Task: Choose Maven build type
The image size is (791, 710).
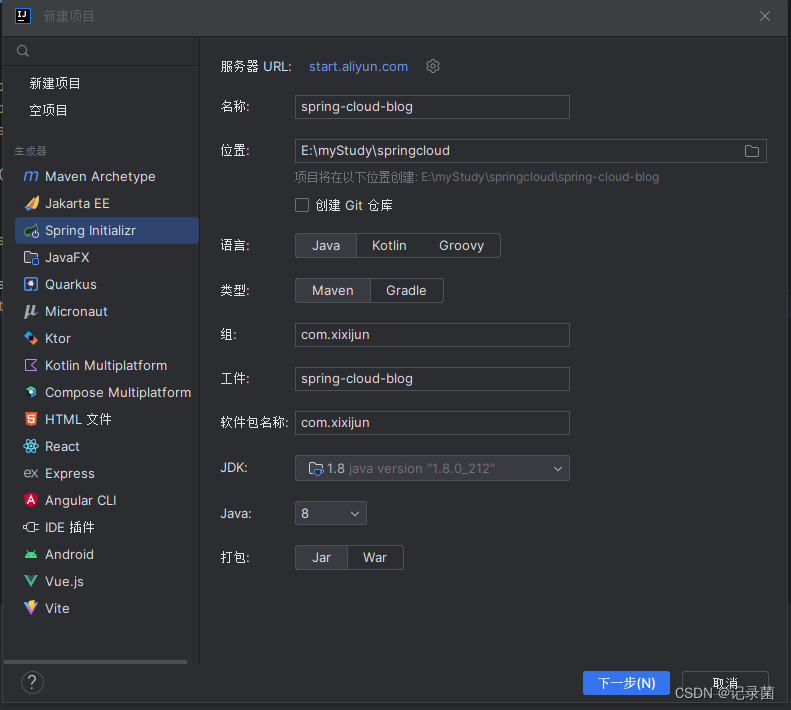Action: 333,291
